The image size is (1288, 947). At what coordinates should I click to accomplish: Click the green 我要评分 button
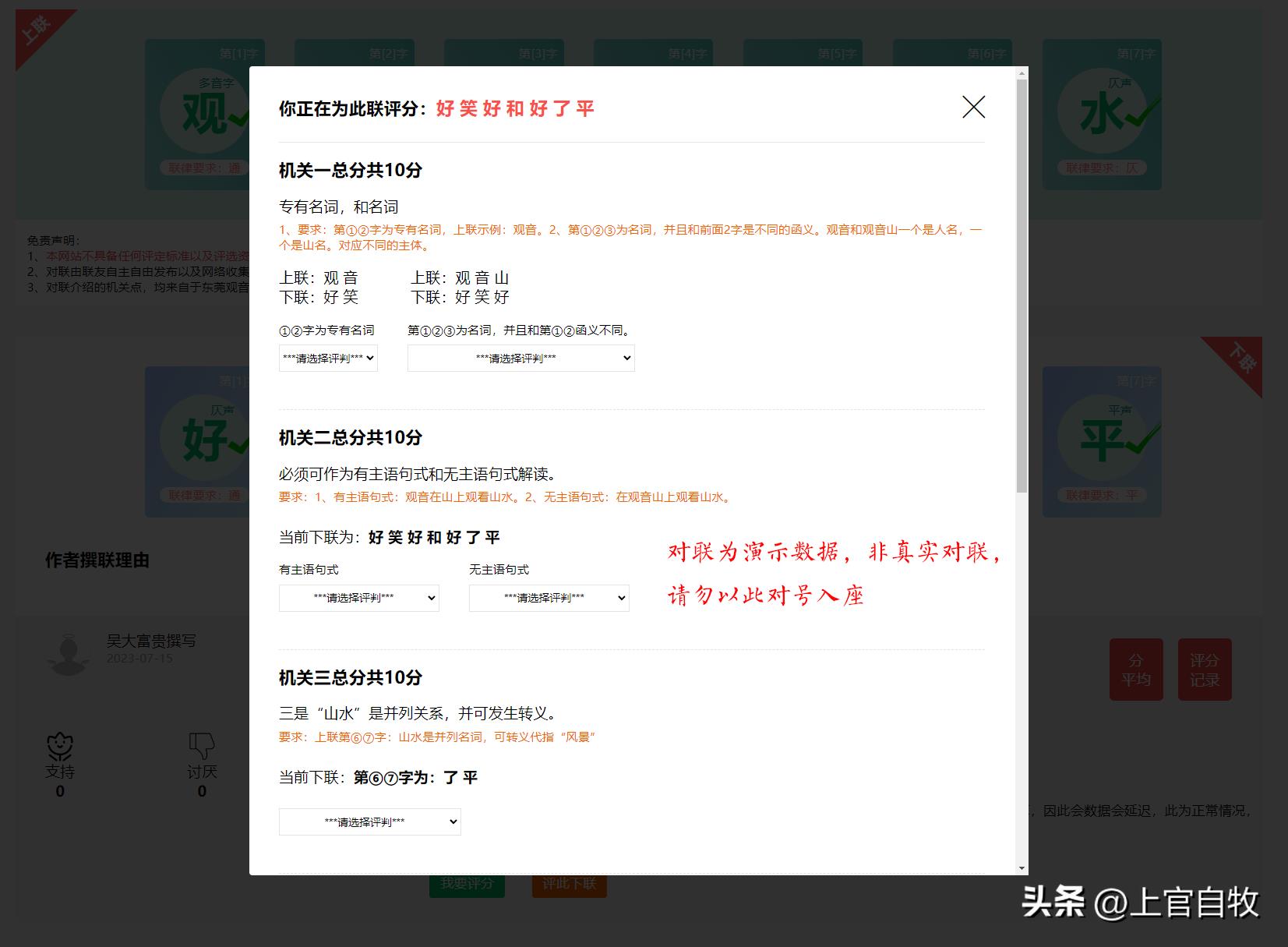[x=467, y=884]
